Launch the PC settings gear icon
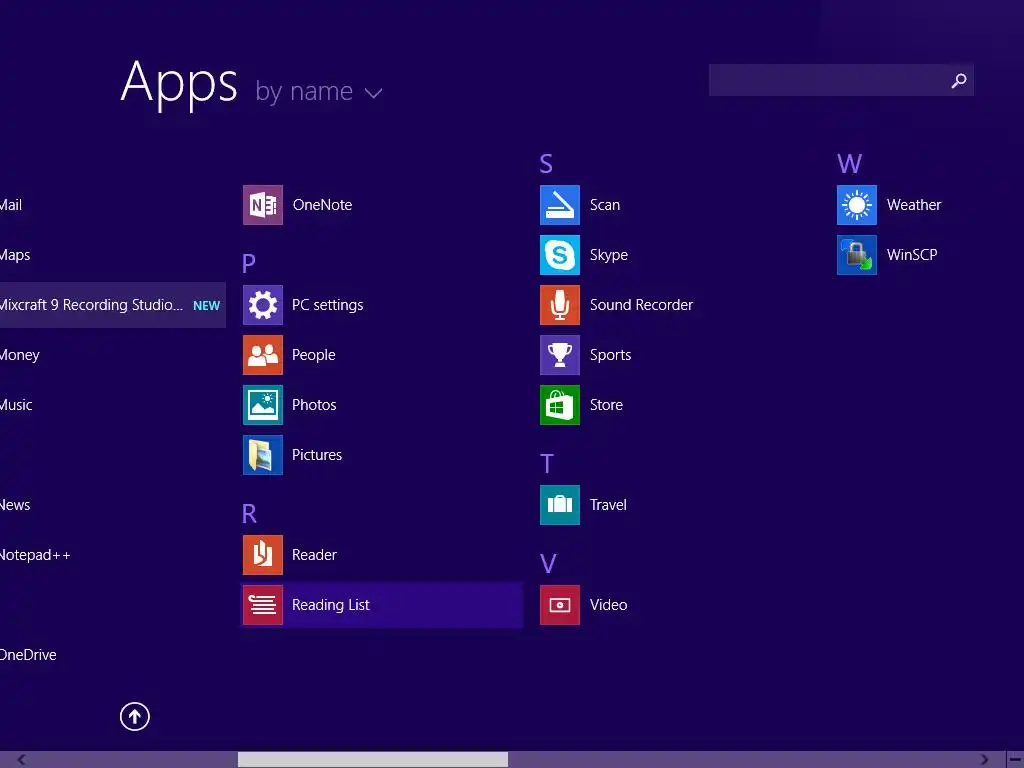1024x768 pixels. pos(263,305)
